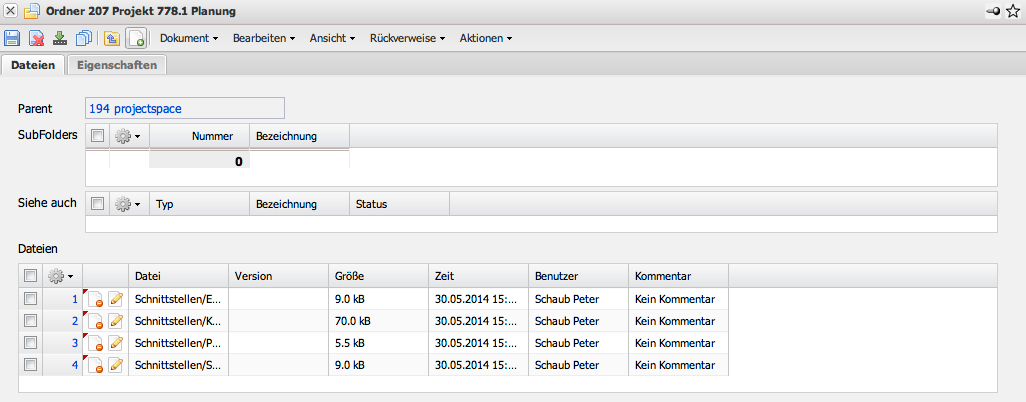
Task: Click the new document icon with green plus
Action: (x=136, y=39)
